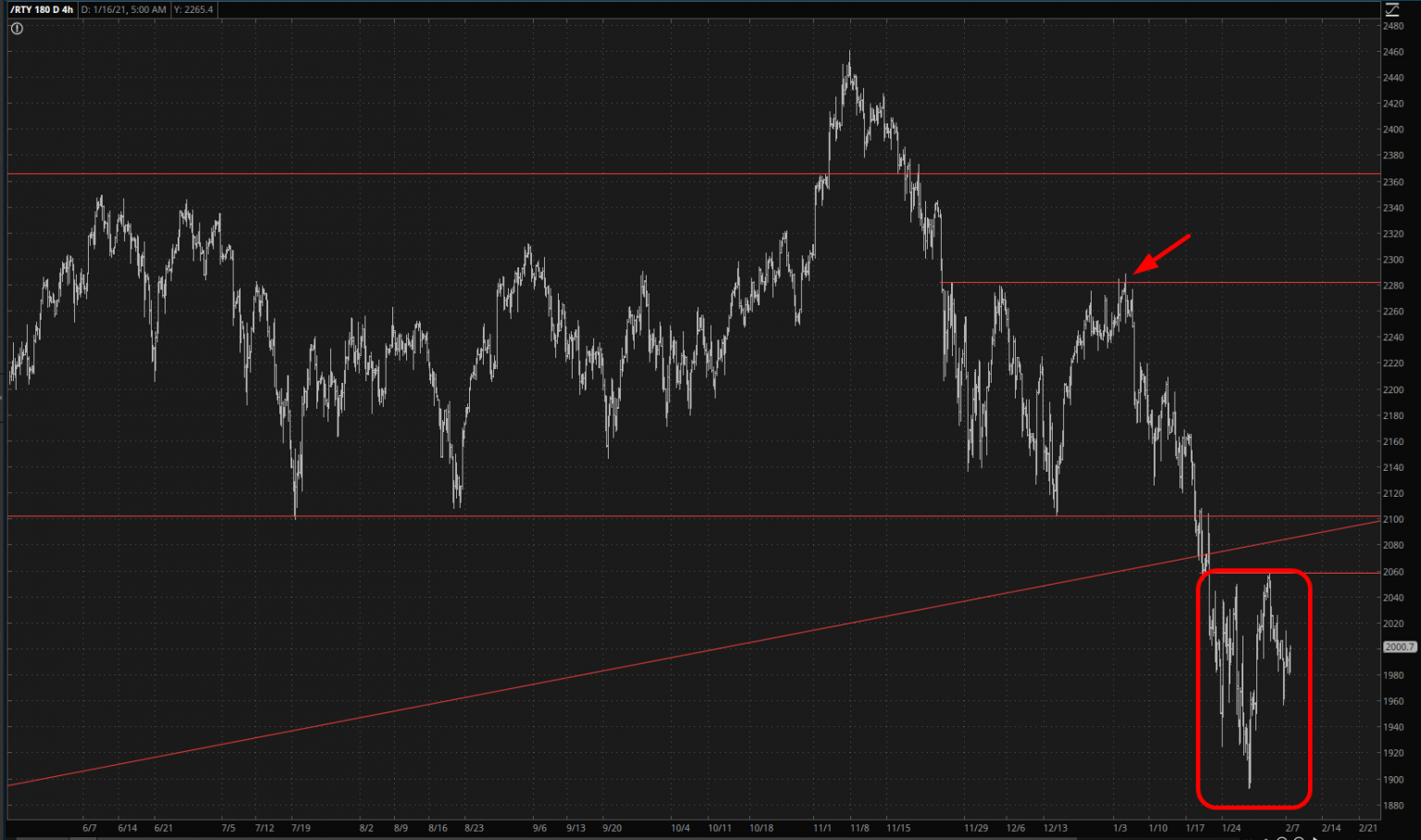Click the 2060 price axis label
Viewport: 1421px width, 840px height.
point(1393,572)
